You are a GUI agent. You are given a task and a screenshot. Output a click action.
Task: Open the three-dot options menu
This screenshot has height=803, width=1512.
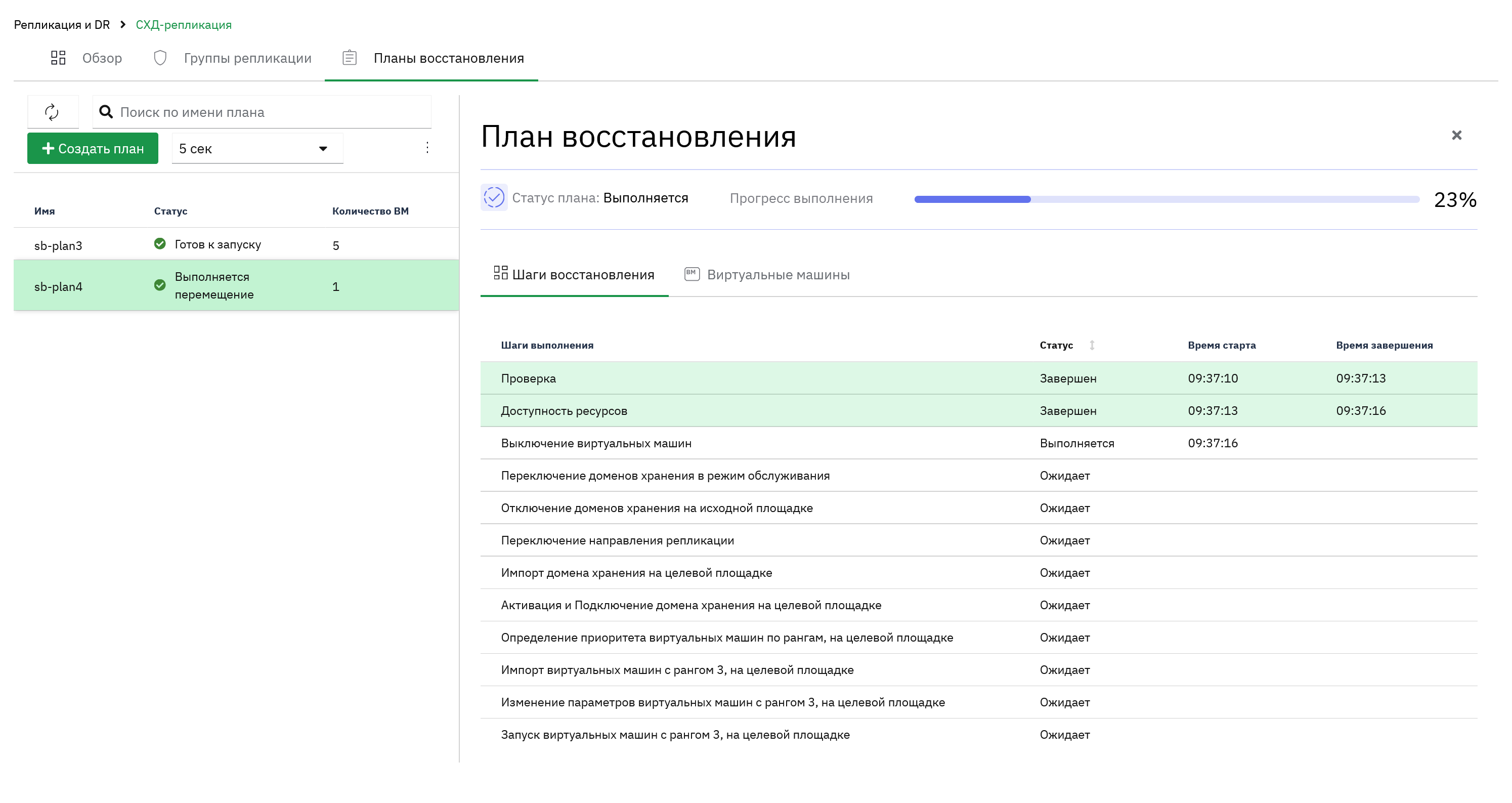pyautogui.click(x=427, y=148)
